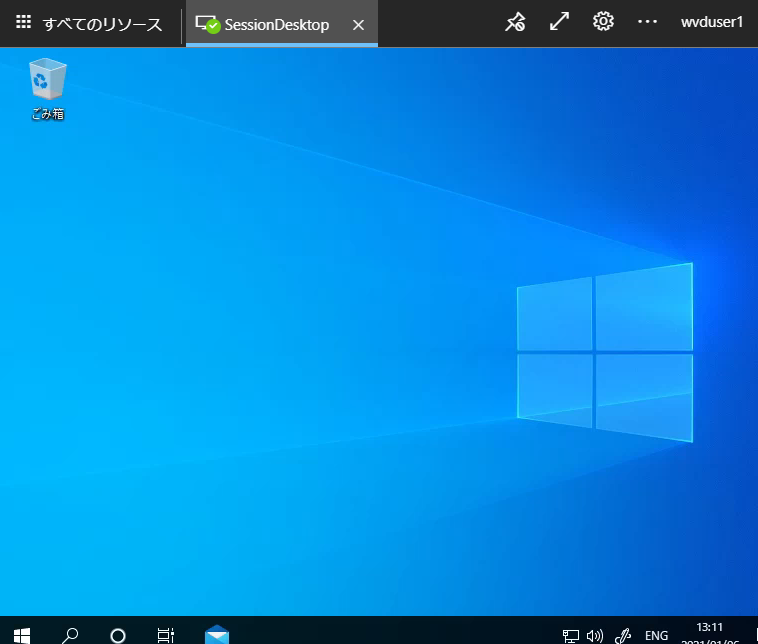Viewport: 758px width, 644px height.
Task: Open settings gear icon
Action: 603,22
